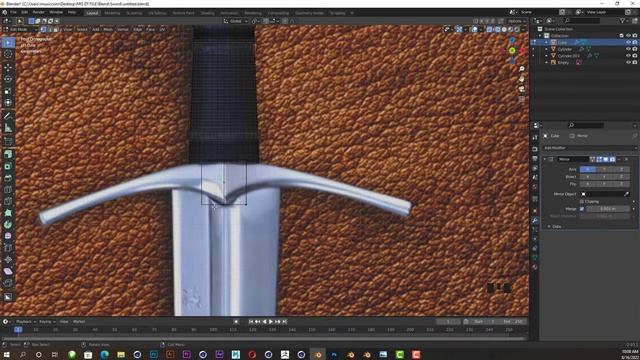The height and width of the screenshot is (360, 640).
Task: Hide the Empty object in viewport
Action: point(628,62)
